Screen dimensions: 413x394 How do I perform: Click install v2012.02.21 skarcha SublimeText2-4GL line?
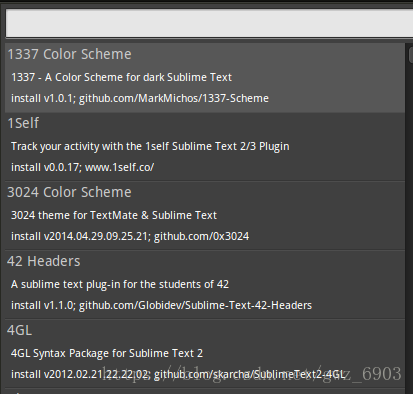(x=178, y=374)
